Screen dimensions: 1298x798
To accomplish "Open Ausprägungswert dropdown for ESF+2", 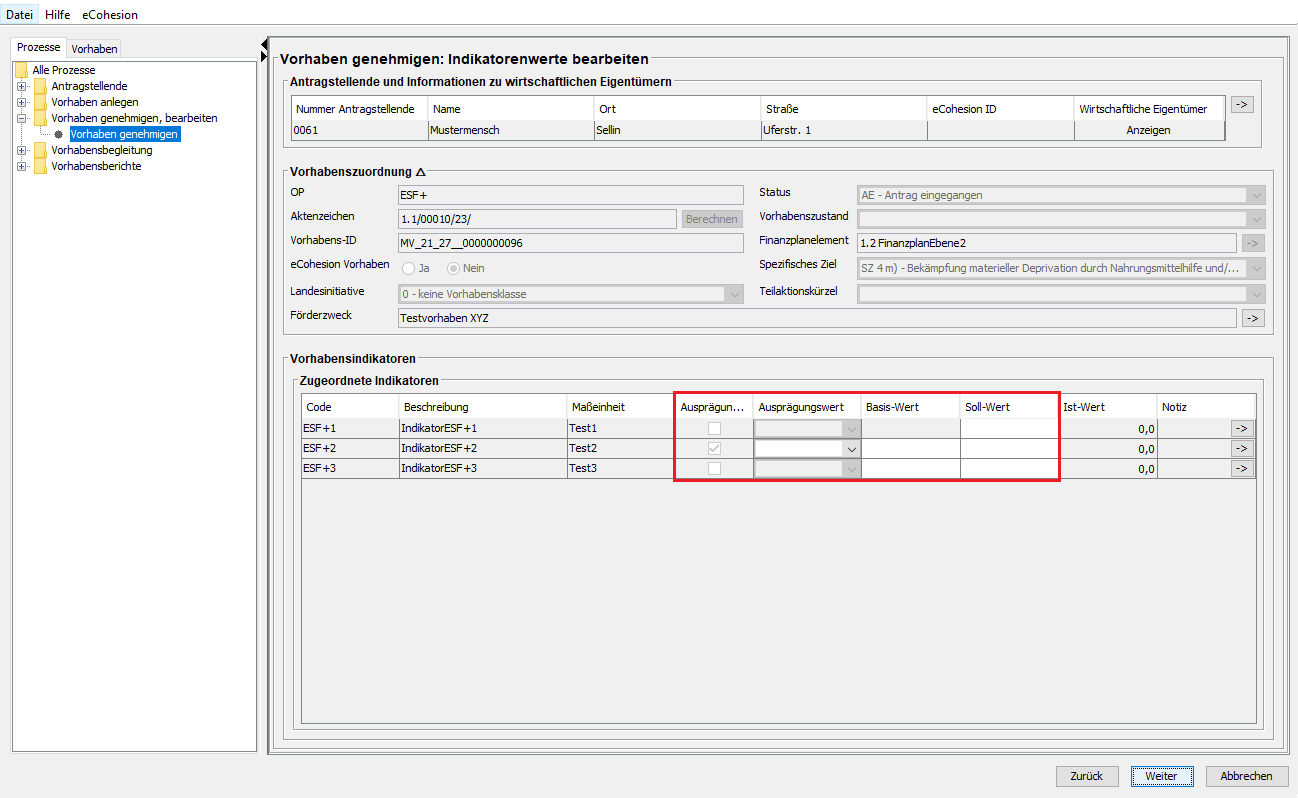I will (851, 449).
